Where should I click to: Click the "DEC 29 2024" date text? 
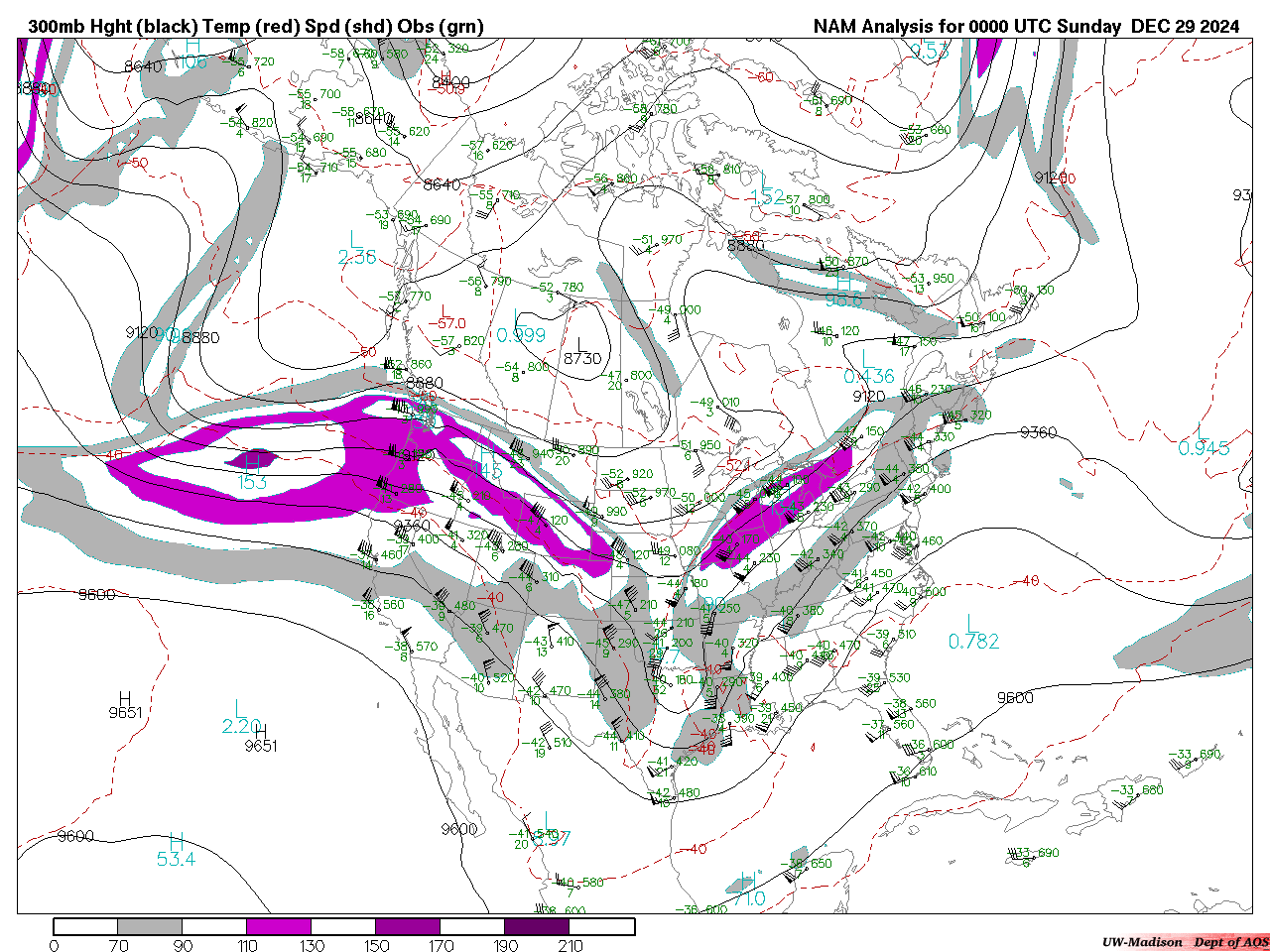point(1186,27)
